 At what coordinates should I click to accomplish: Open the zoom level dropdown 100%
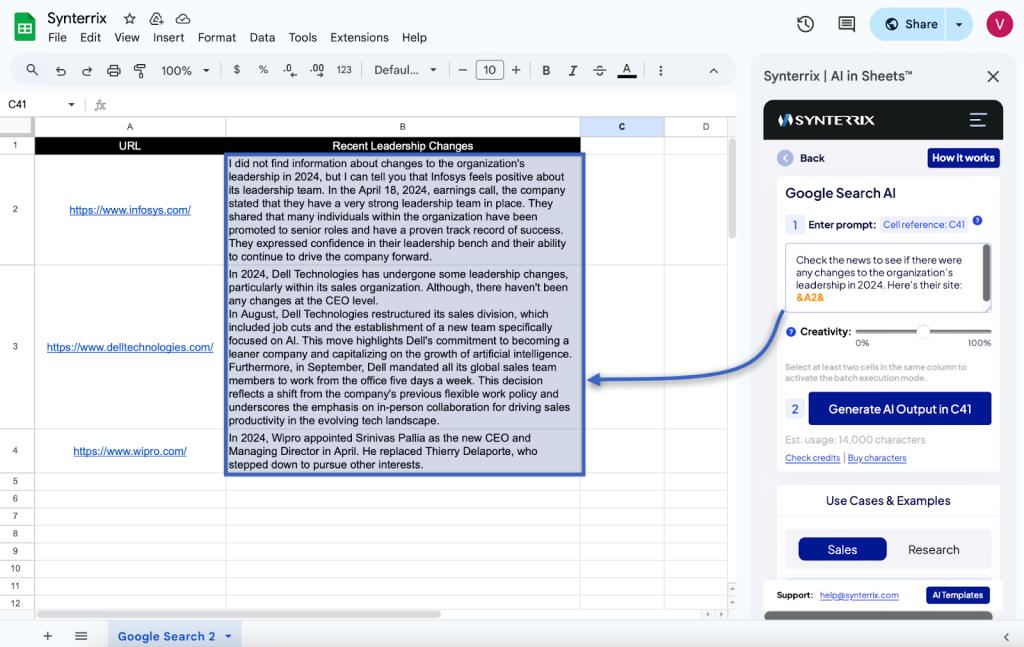pyautogui.click(x=185, y=71)
